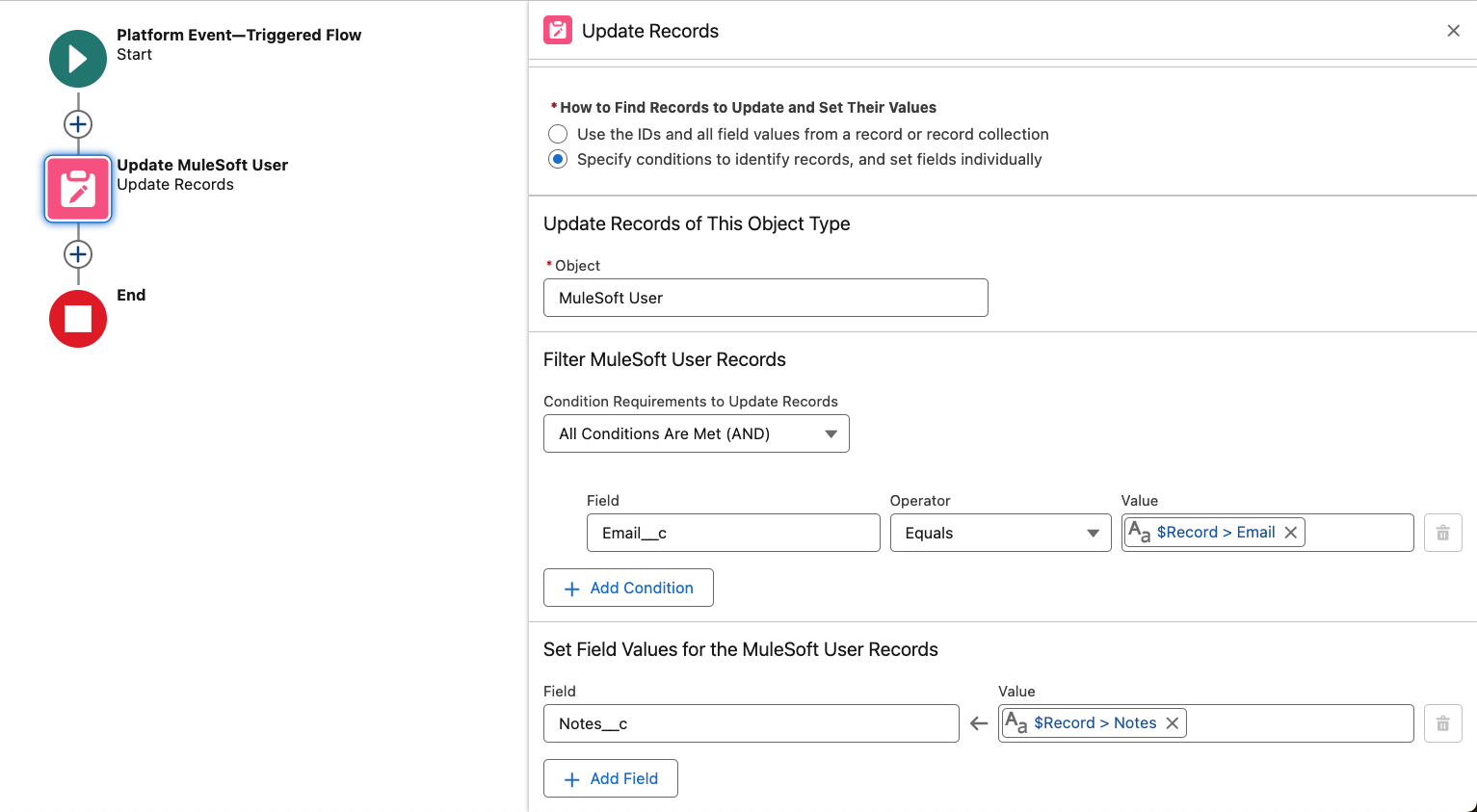
Task: Click the Add Condition button
Action: 628,588
